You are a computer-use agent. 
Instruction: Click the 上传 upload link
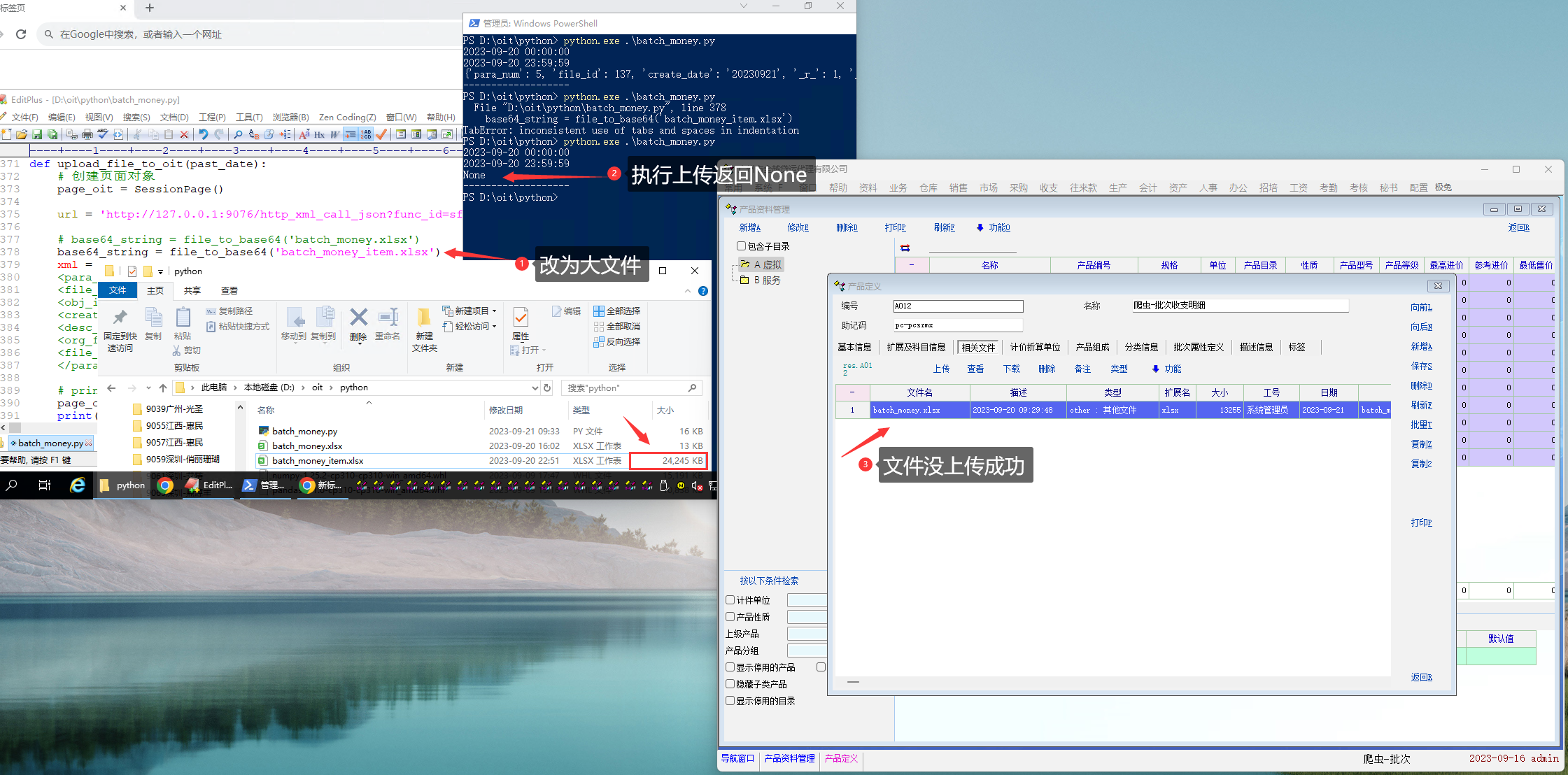(x=941, y=369)
